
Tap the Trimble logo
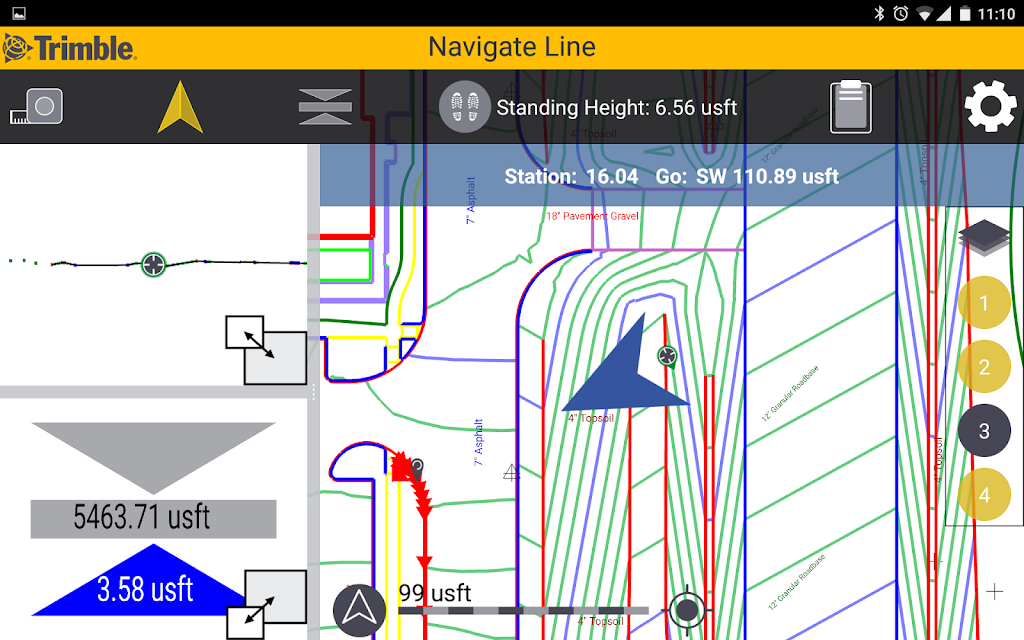(70, 48)
